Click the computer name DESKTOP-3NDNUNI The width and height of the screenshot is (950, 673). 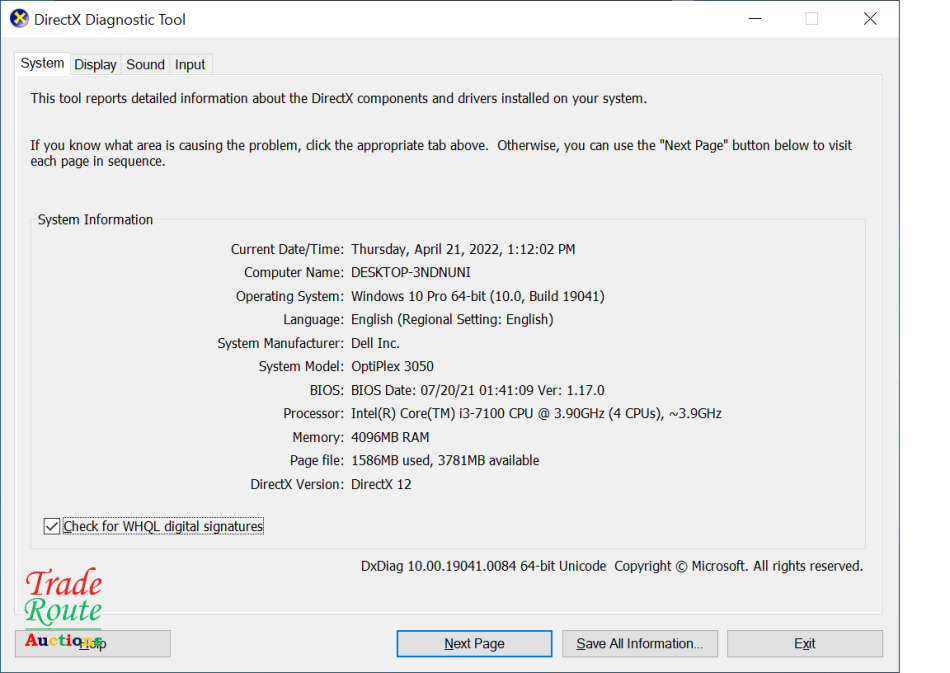pyautogui.click(x=410, y=273)
